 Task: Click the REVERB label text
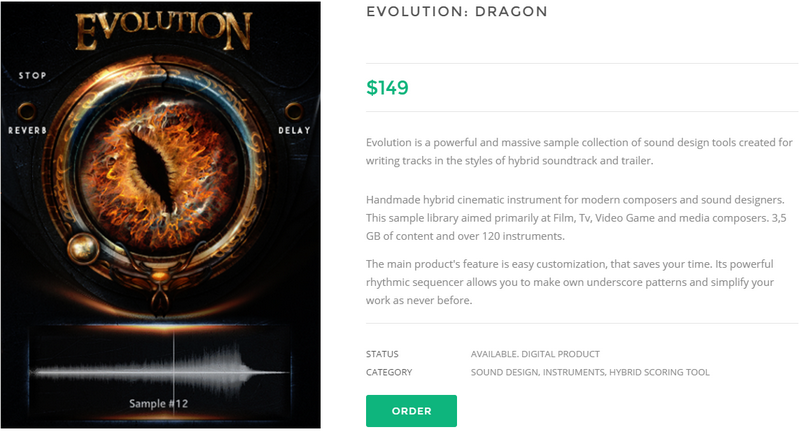(27, 131)
